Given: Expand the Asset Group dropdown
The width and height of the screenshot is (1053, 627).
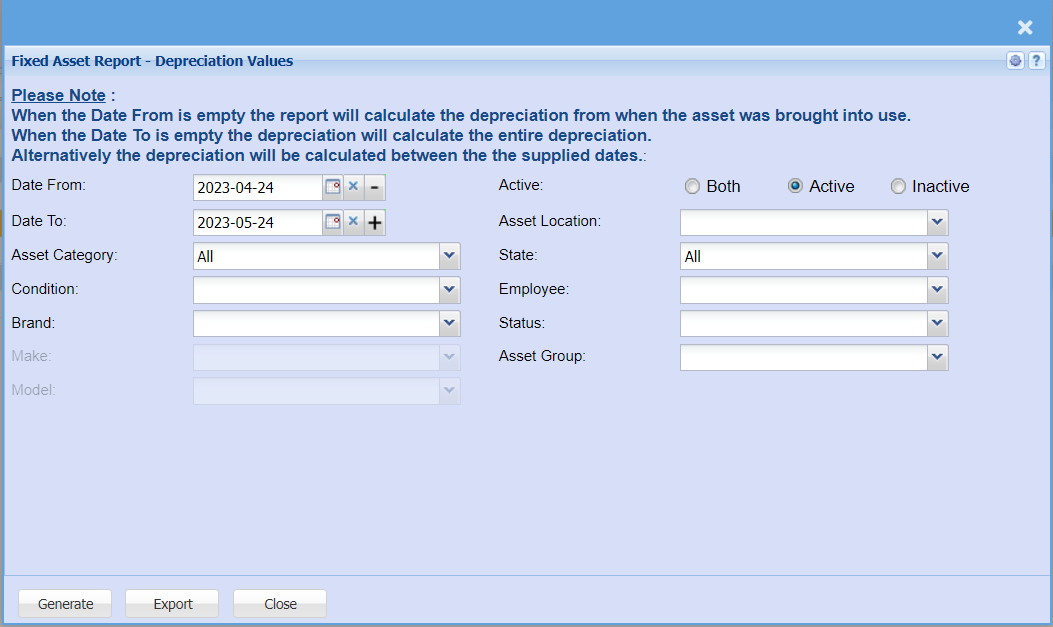Looking at the screenshot, I should click(937, 357).
